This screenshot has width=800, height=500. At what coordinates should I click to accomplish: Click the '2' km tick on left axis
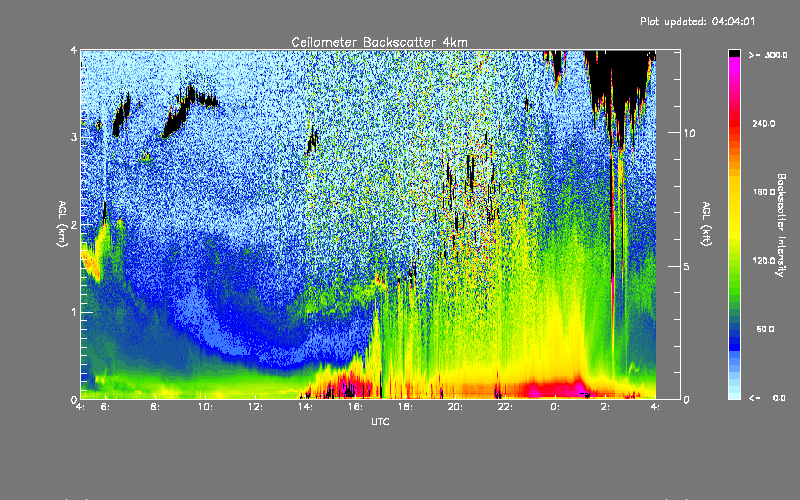pos(74,224)
